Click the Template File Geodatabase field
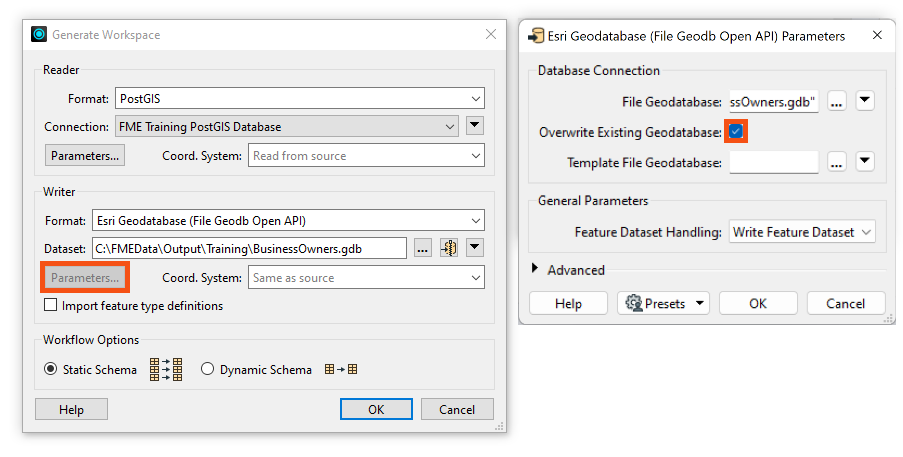Image resolution: width=903 pixels, height=457 pixels. click(x=774, y=163)
